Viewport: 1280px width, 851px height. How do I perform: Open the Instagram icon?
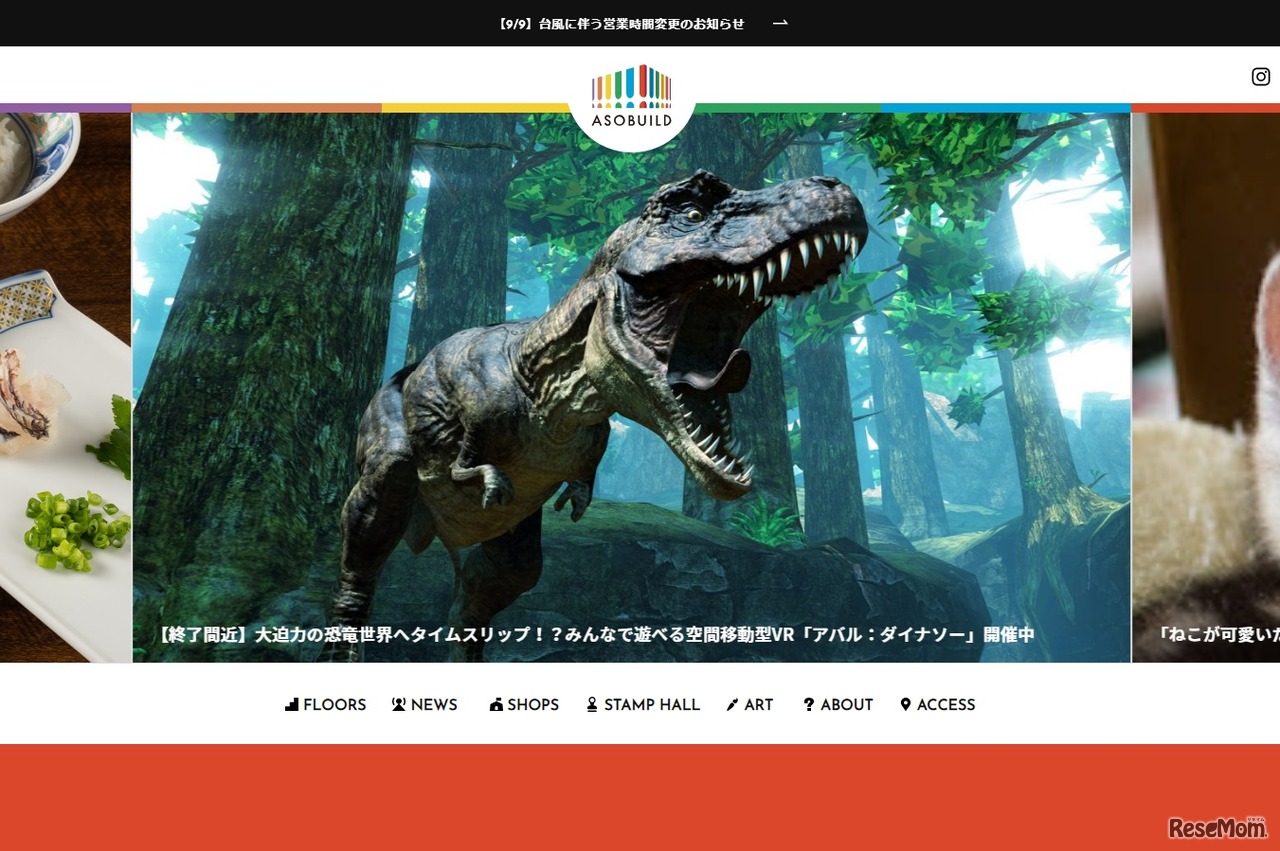click(x=1261, y=76)
